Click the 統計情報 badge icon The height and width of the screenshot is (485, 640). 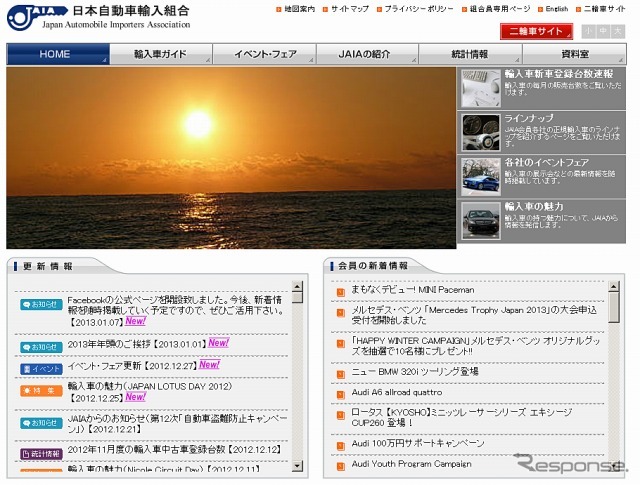click(41, 454)
